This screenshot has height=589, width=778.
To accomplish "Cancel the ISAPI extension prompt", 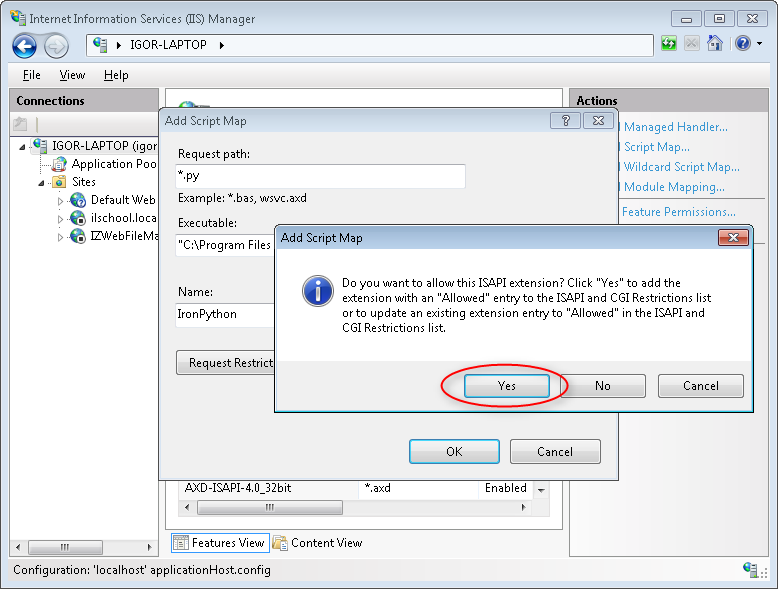I will [x=701, y=386].
